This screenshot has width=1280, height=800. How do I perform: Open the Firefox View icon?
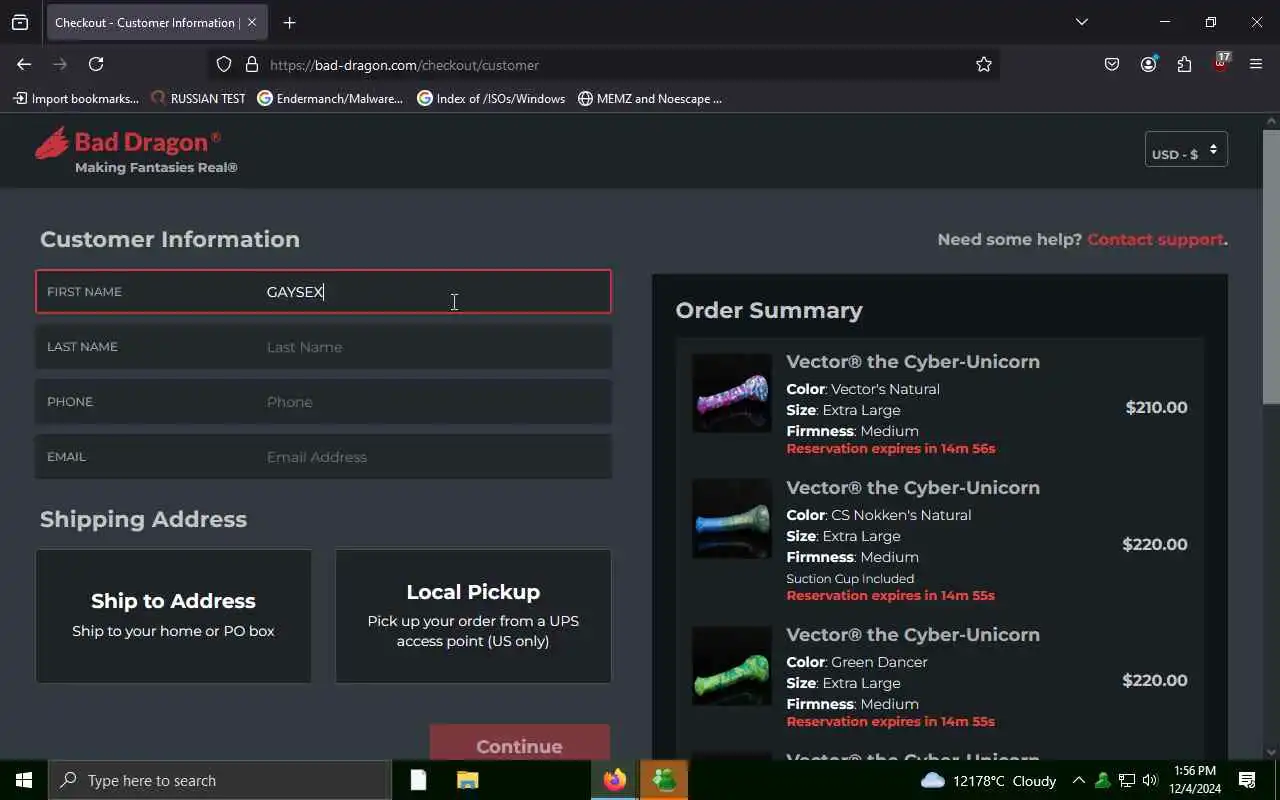[20, 22]
